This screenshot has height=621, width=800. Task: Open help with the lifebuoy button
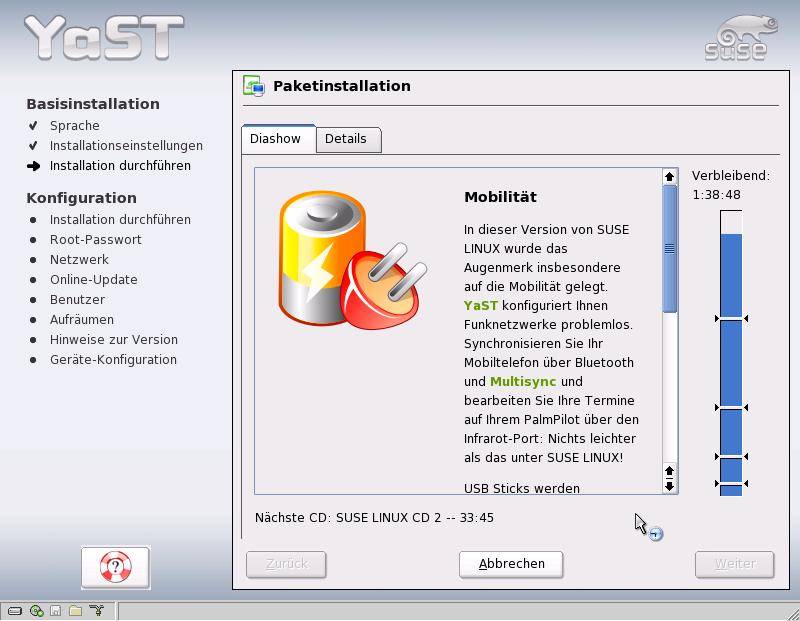(x=115, y=567)
